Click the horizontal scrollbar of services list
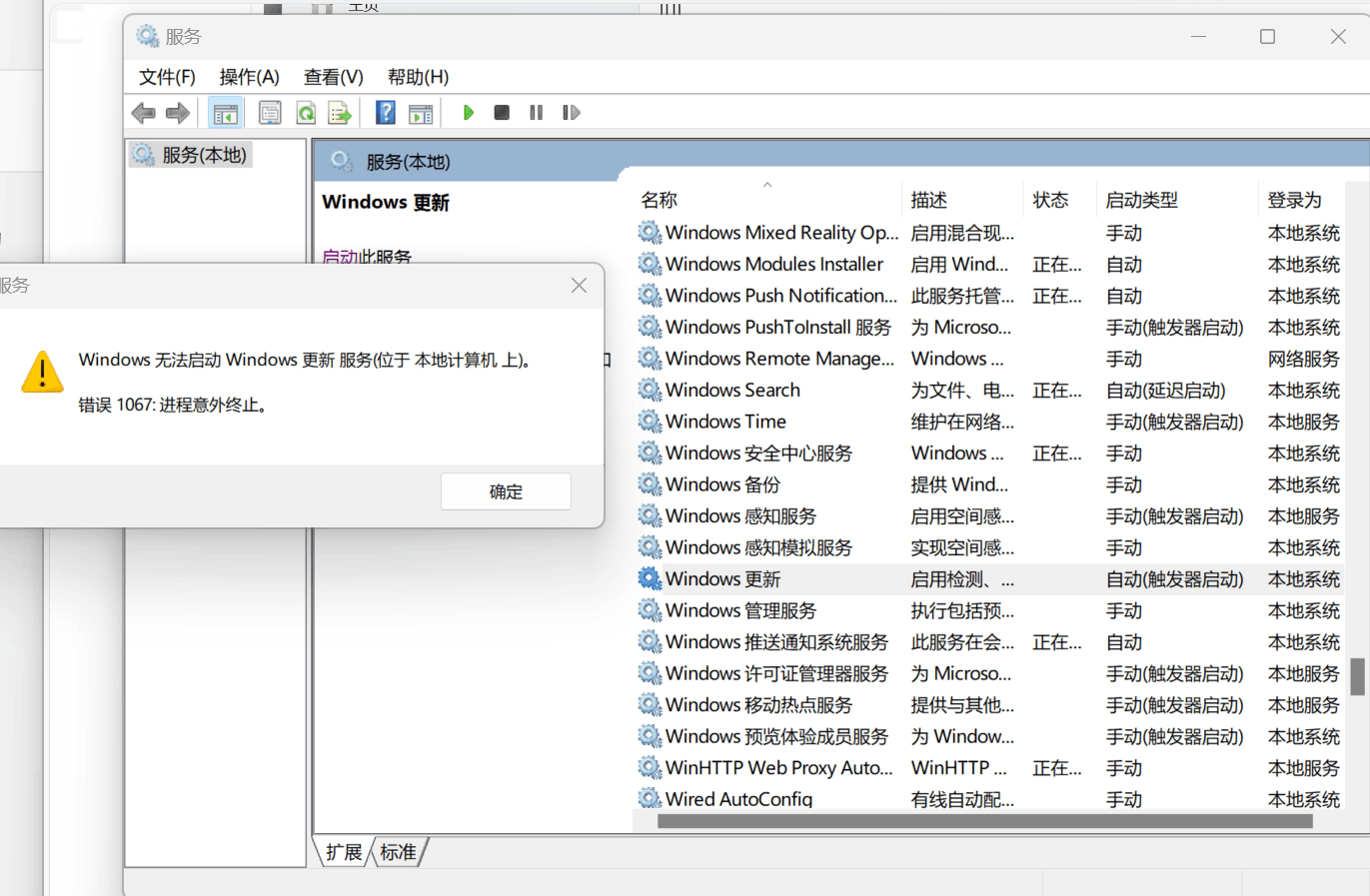The height and width of the screenshot is (896, 1370). tap(984, 821)
